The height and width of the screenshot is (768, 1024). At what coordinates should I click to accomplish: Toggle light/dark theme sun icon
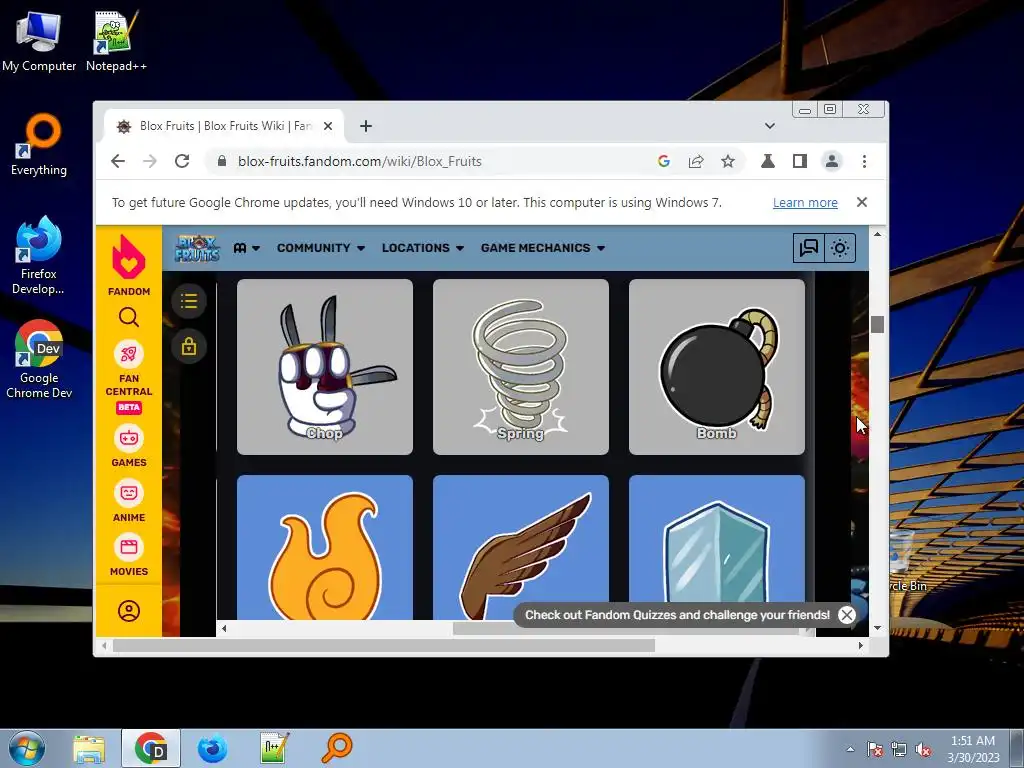[840, 248]
